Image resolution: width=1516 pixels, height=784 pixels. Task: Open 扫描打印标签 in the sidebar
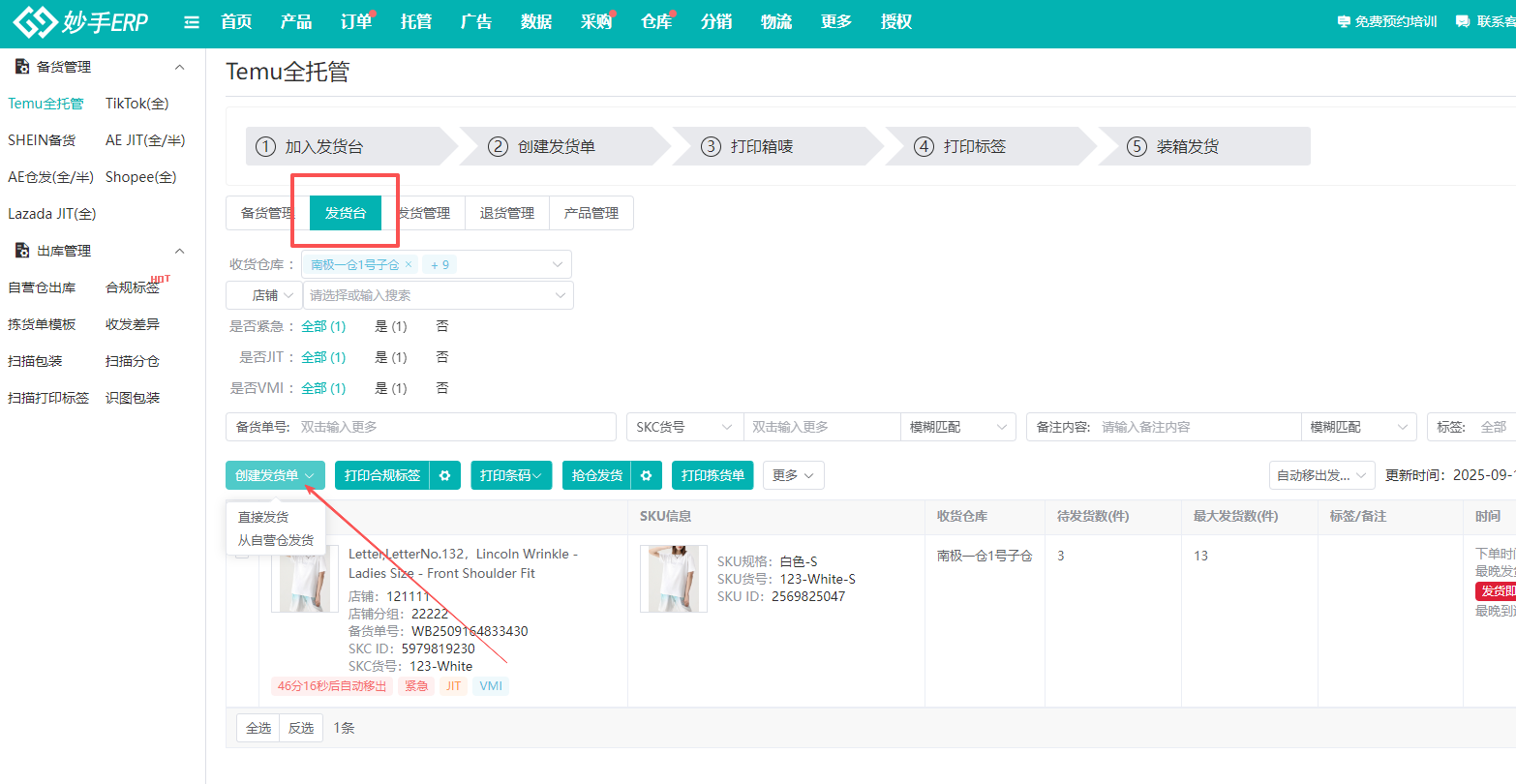(x=48, y=398)
